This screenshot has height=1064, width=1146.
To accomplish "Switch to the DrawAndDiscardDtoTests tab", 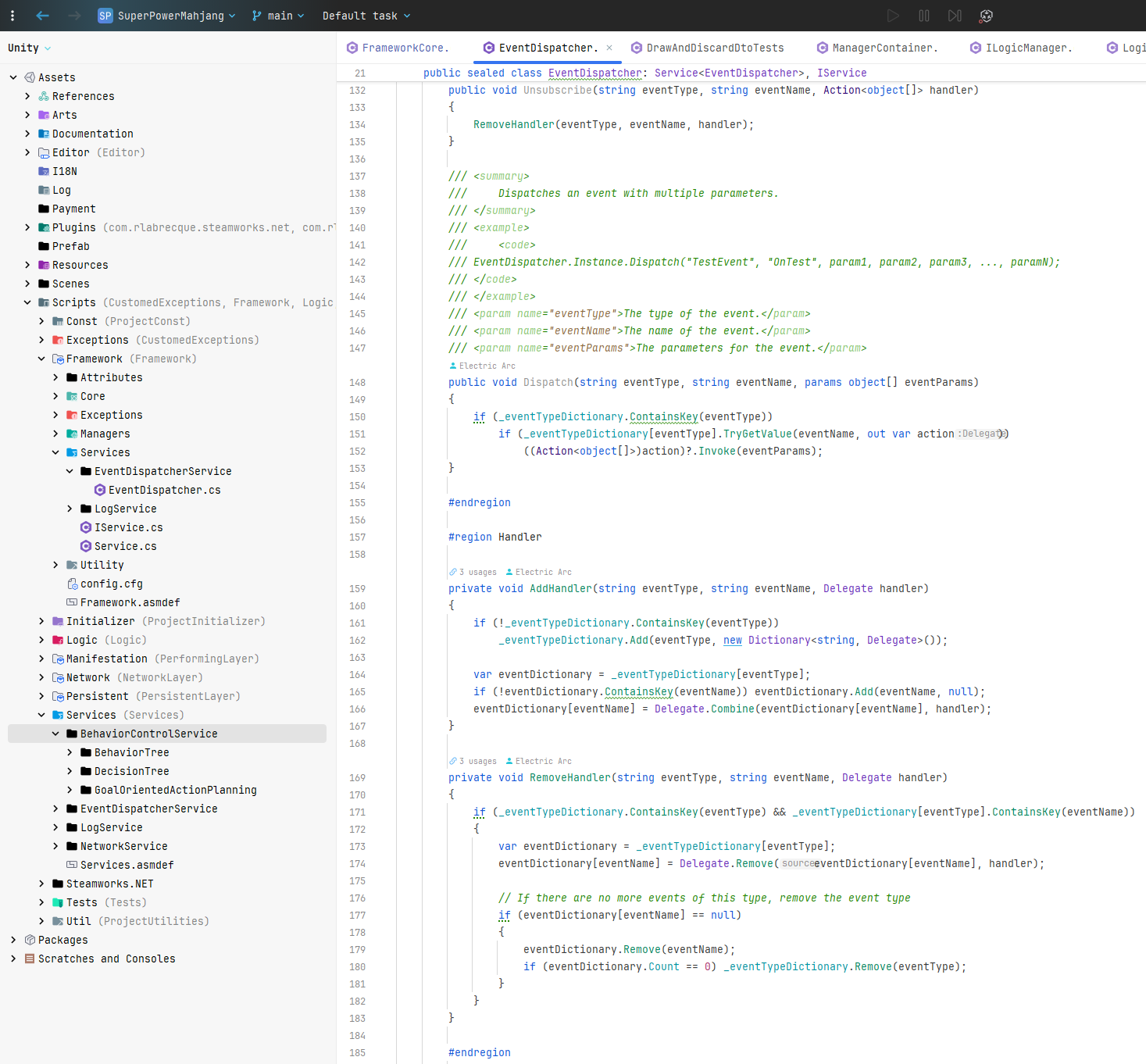I will (x=714, y=48).
